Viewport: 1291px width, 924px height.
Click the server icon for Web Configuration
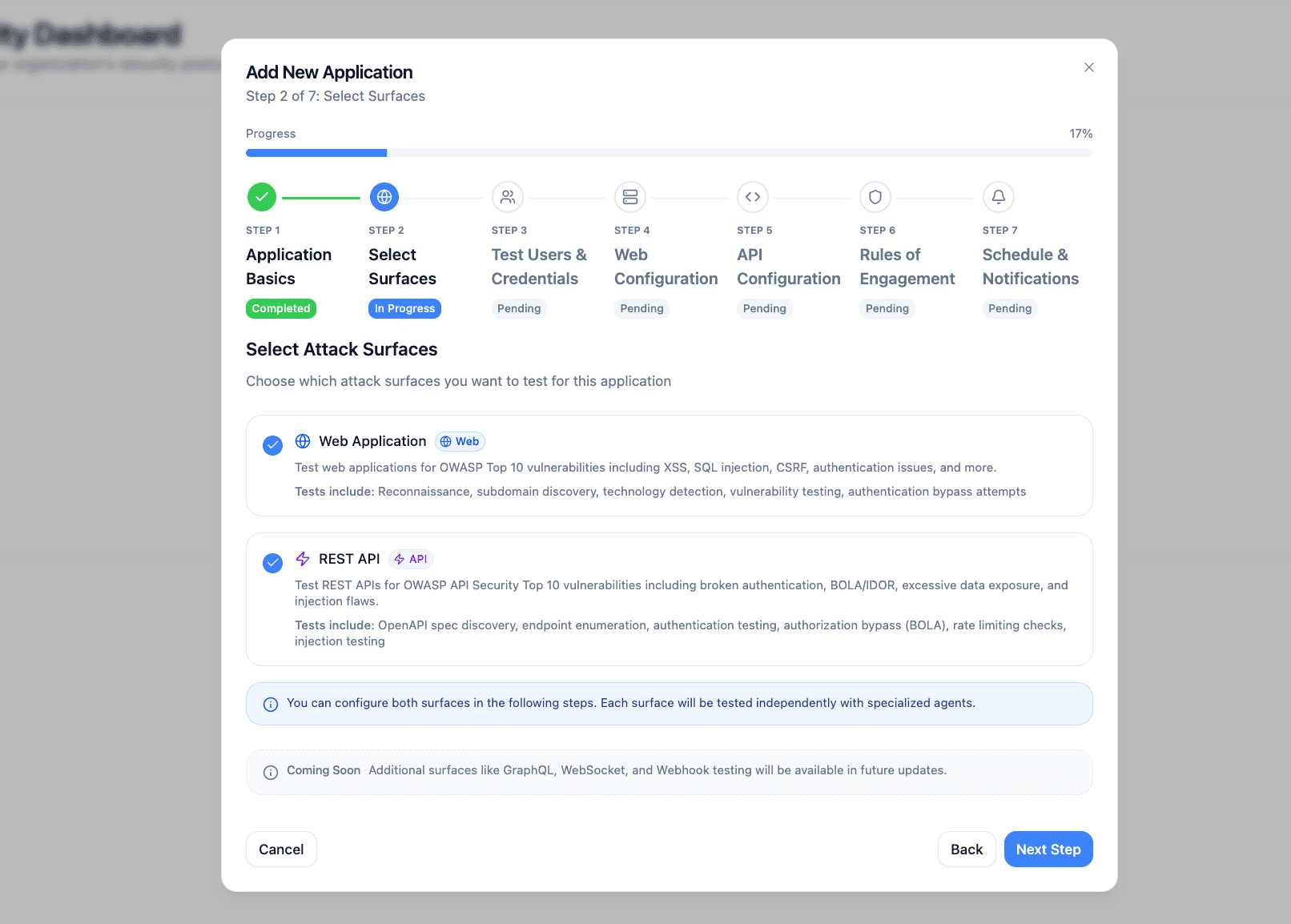[x=630, y=197]
